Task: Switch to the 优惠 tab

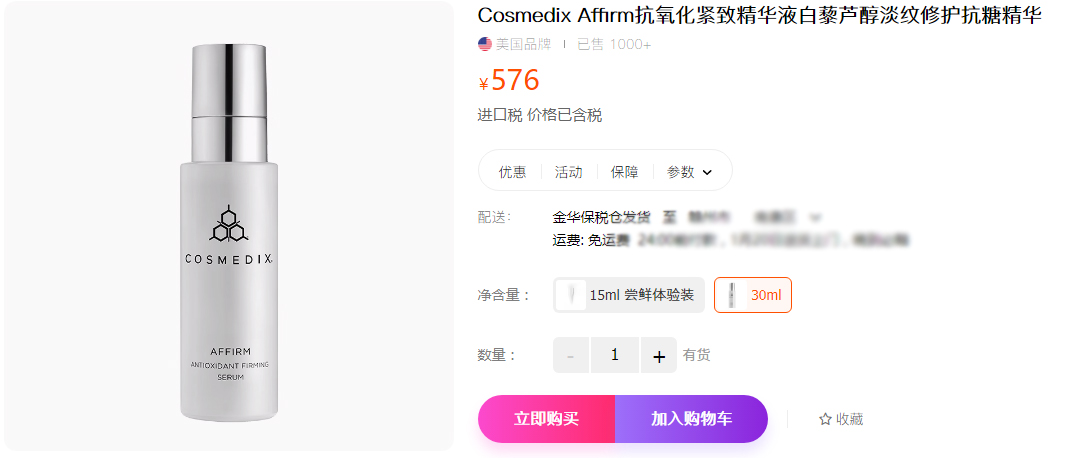Action: pos(512,172)
